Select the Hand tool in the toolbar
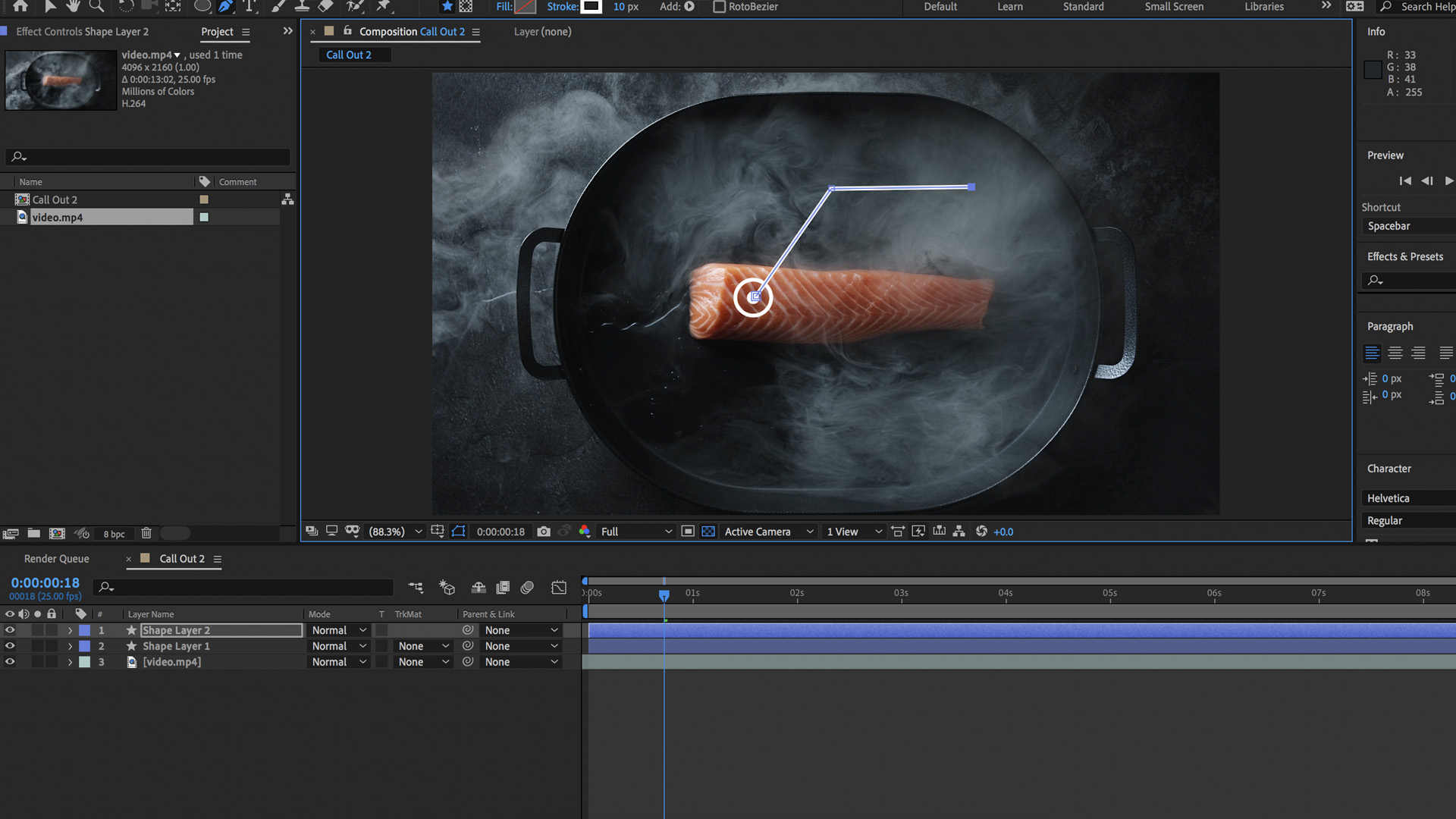 tap(73, 7)
